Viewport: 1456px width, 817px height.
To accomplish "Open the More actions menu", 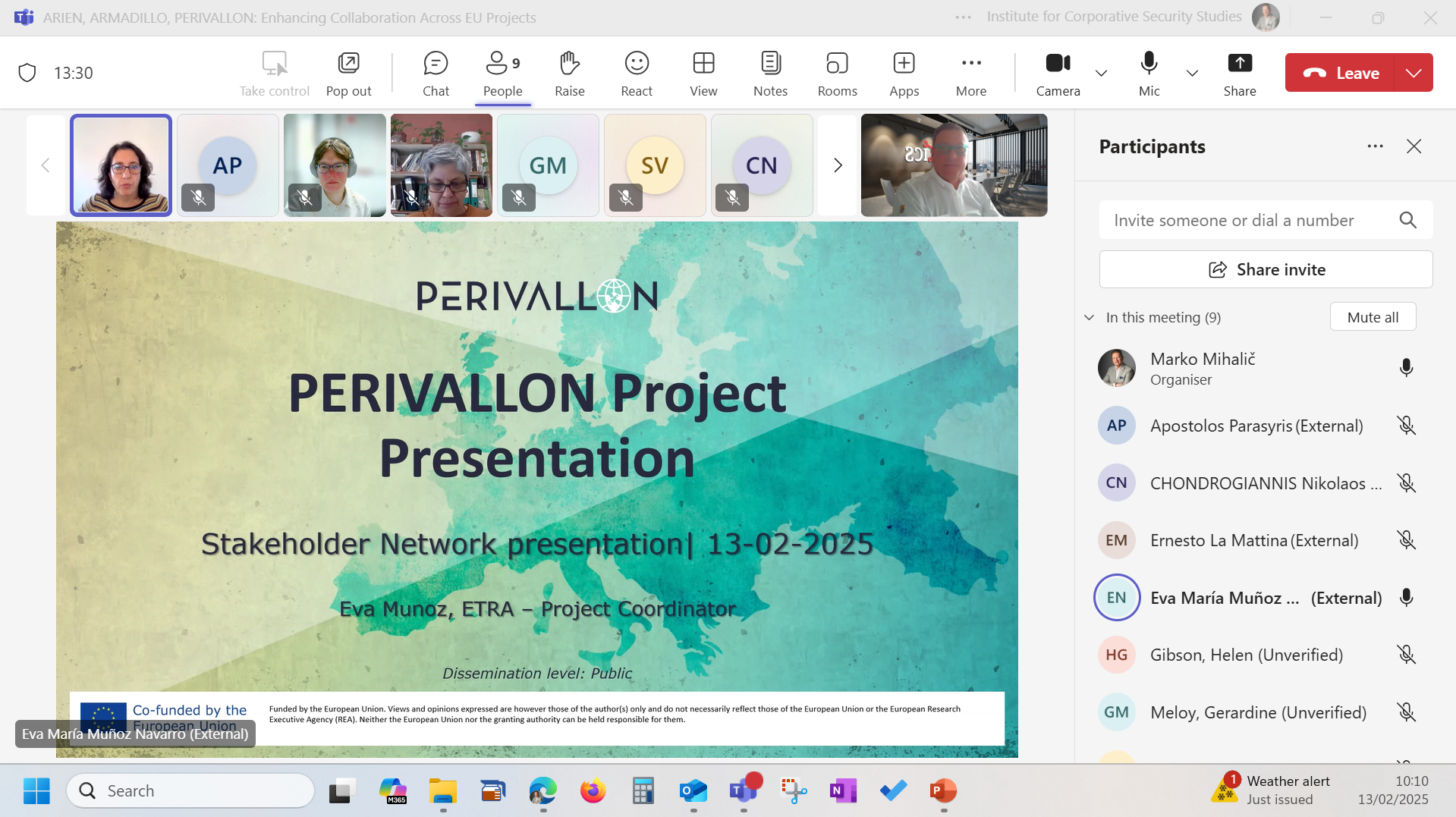I will pyautogui.click(x=970, y=73).
